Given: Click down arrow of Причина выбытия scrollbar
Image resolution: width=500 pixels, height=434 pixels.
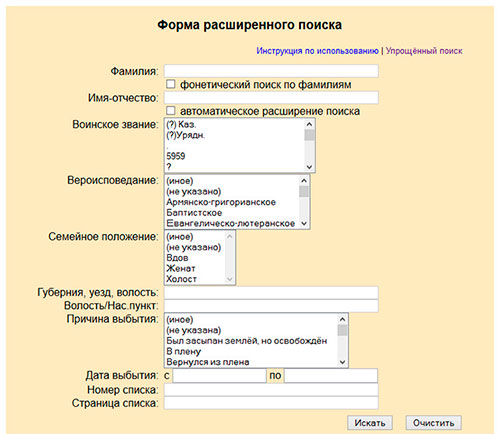Looking at the screenshot, I should coord(343,362).
